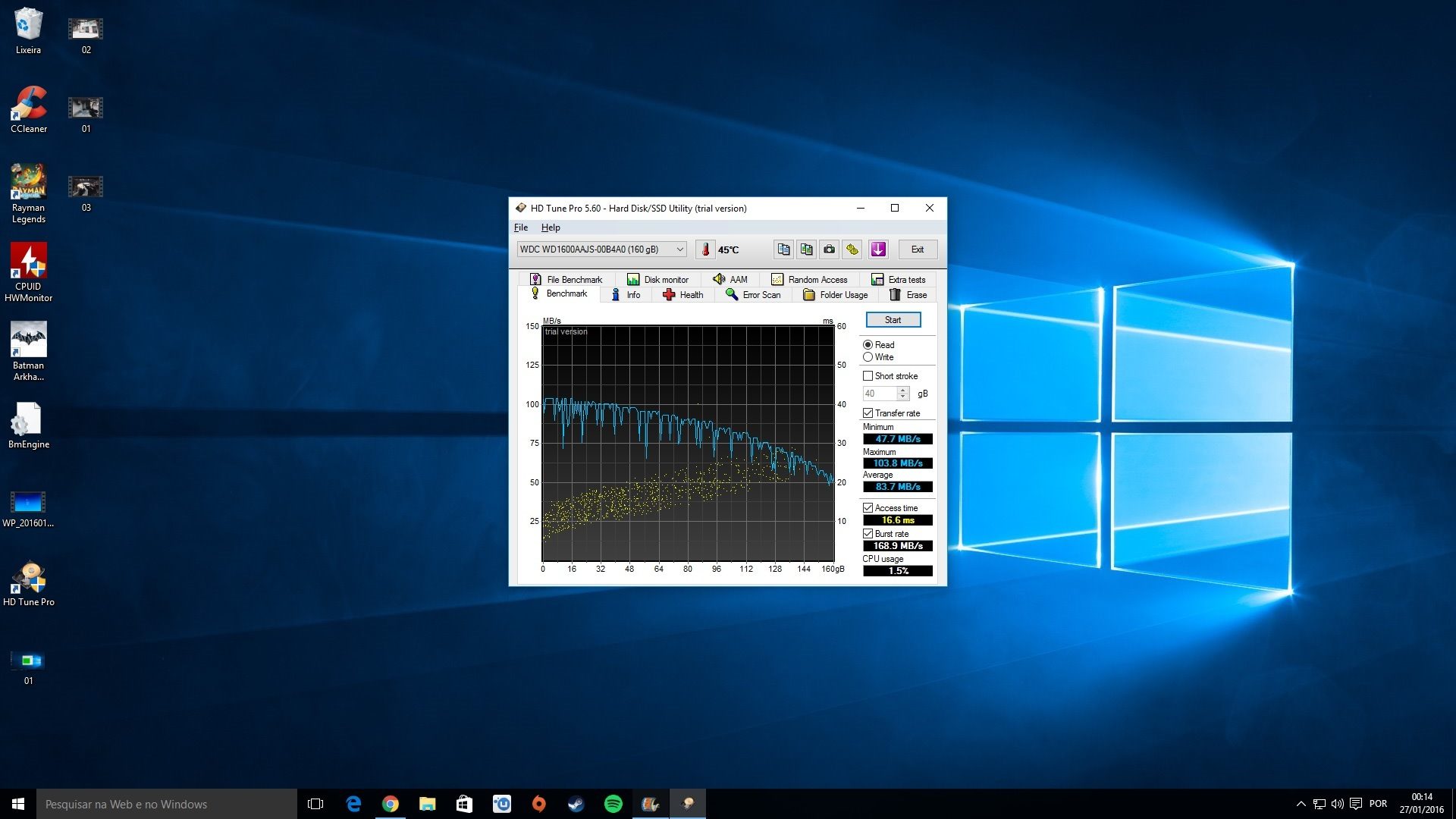Open Spotify from taskbar
Image resolution: width=1456 pixels, height=819 pixels.
tap(613, 804)
